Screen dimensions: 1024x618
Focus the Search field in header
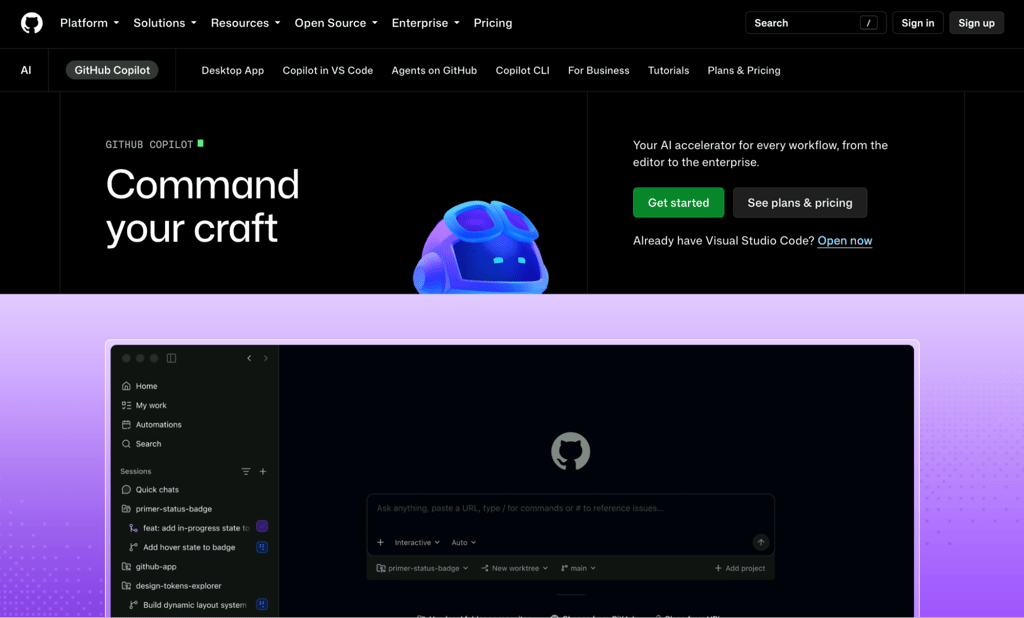click(x=815, y=23)
